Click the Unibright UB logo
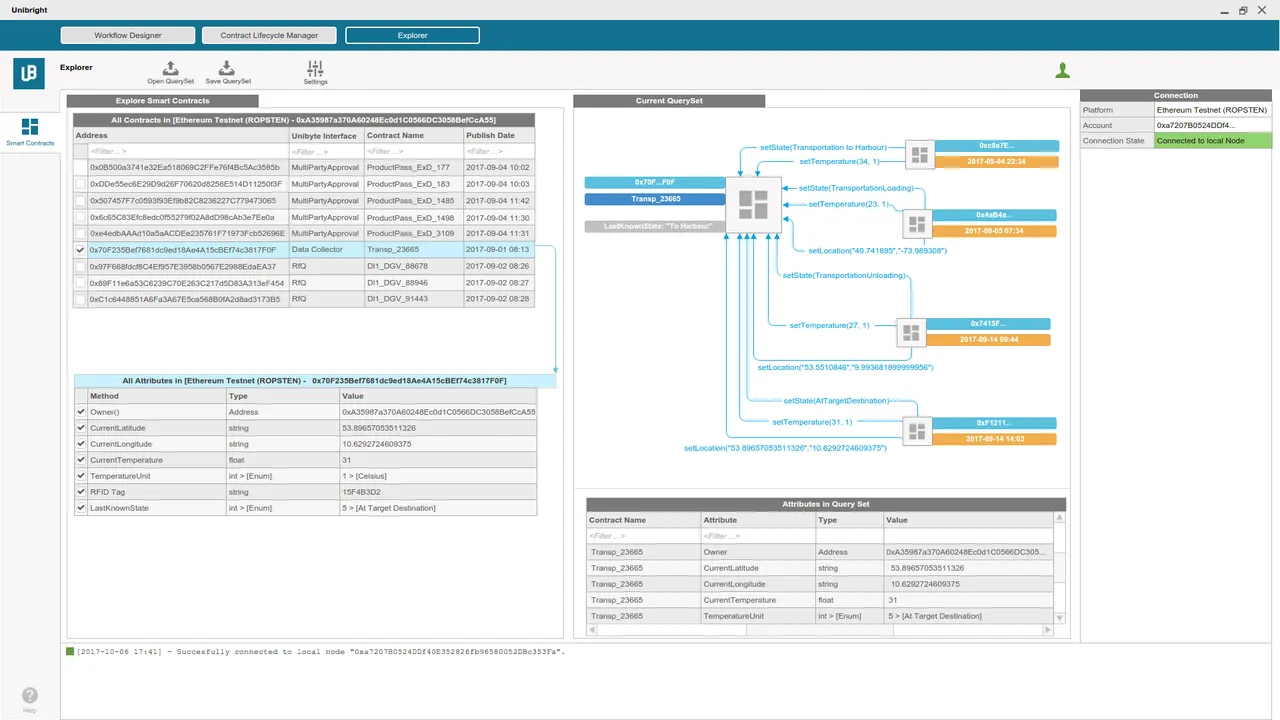The image size is (1280, 720). coord(29,74)
